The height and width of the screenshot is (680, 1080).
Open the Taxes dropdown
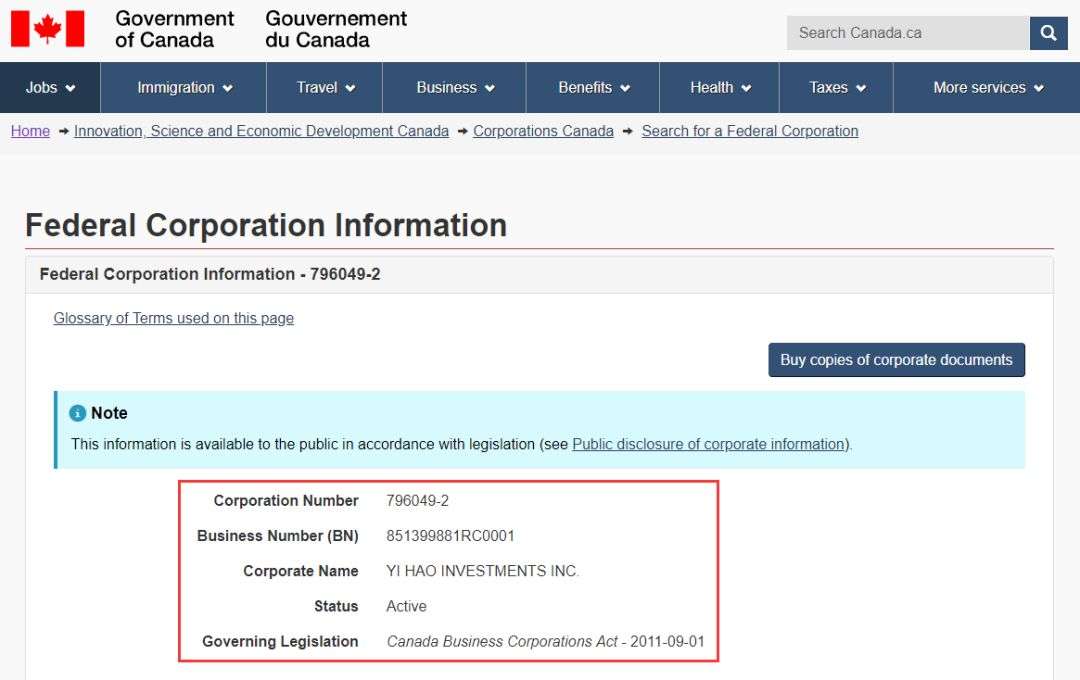836,87
